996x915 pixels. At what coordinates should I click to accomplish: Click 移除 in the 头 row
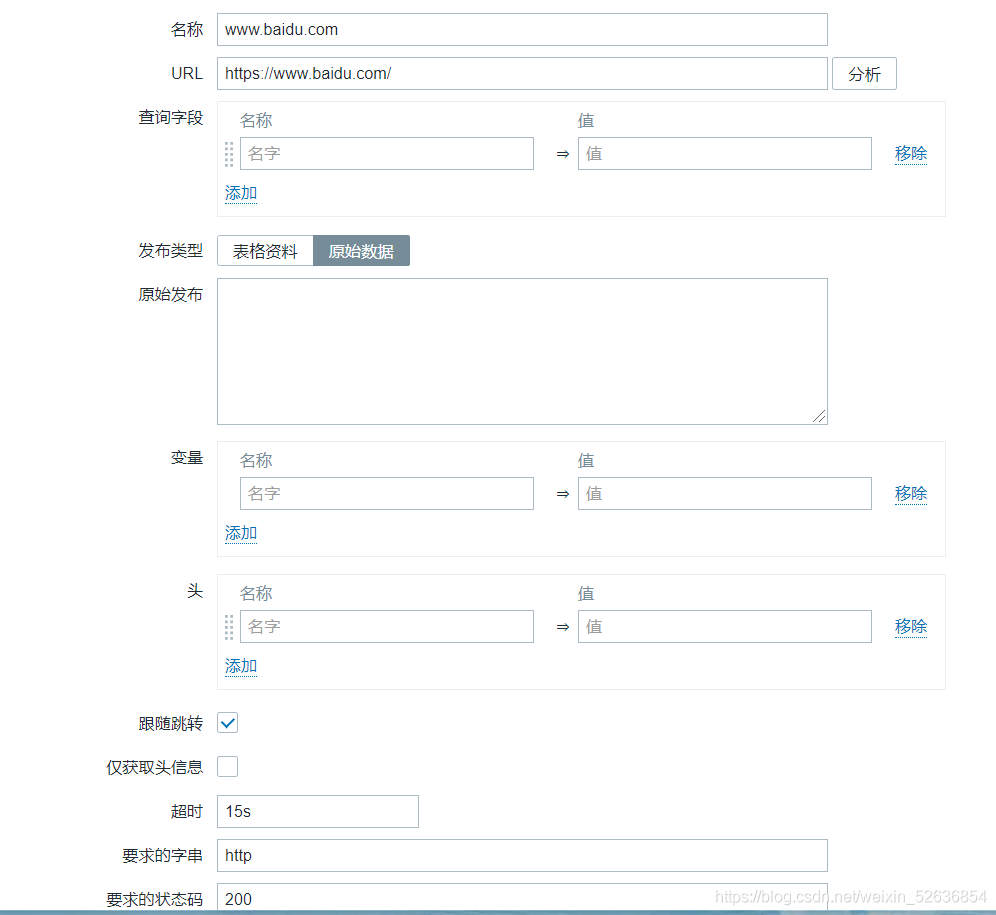pos(911,627)
